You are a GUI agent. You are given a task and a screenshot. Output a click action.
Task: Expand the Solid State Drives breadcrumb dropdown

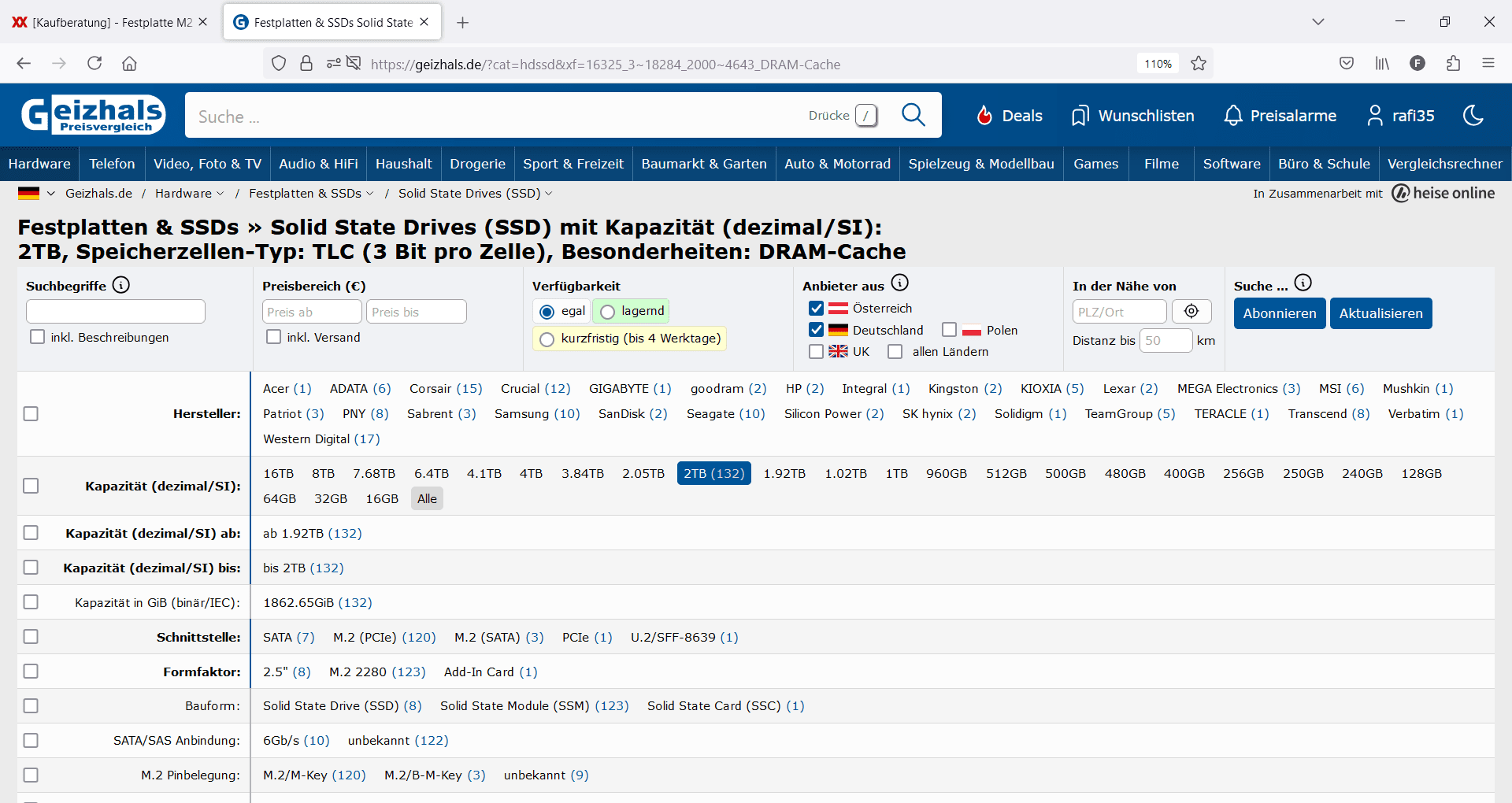click(549, 194)
